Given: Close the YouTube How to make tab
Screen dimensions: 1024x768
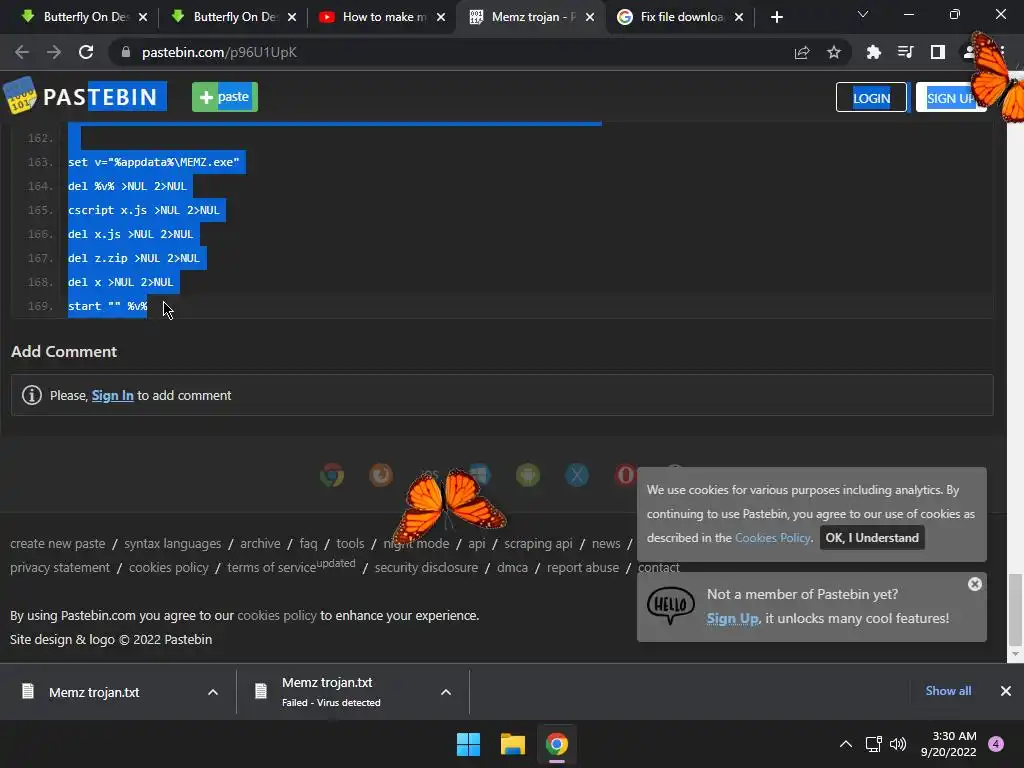Looking at the screenshot, I should [441, 17].
